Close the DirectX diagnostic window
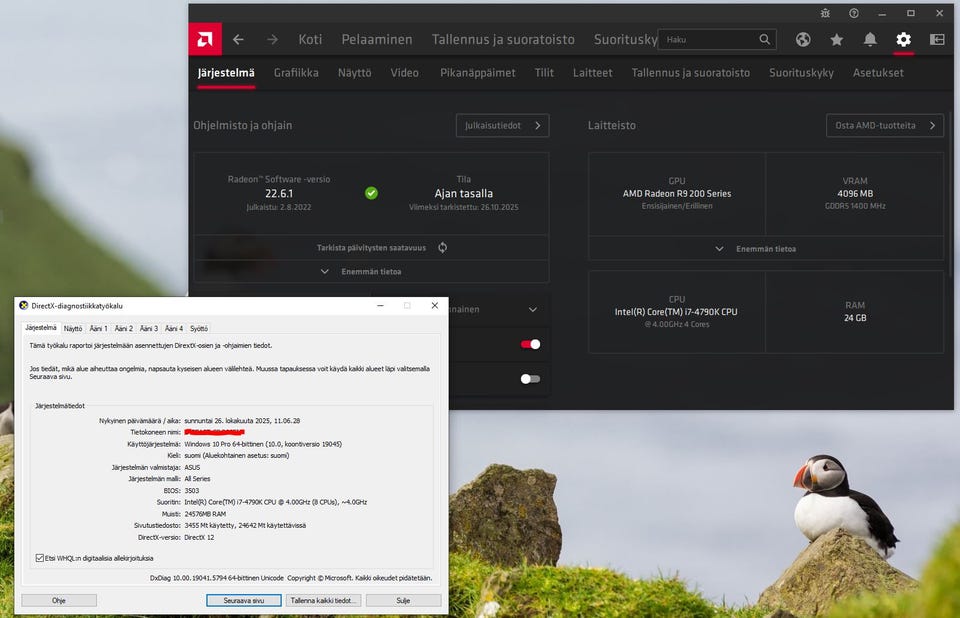Screen dimensions: 960x618 pos(435,305)
